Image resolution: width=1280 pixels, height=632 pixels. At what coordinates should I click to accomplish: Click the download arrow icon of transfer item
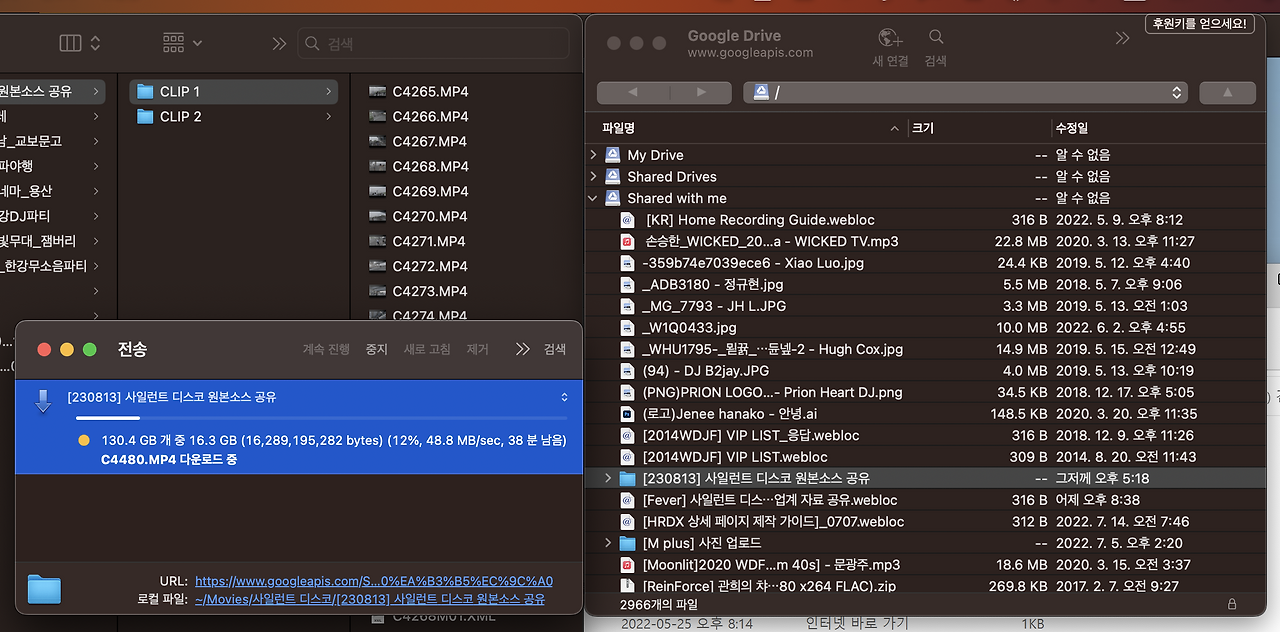coord(42,401)
